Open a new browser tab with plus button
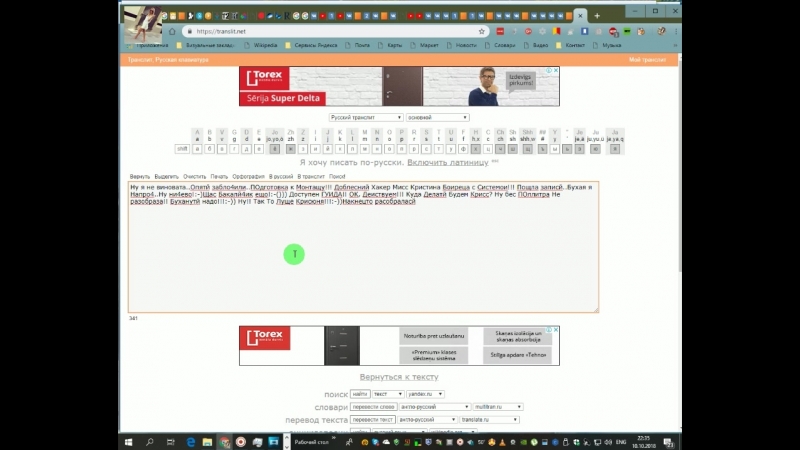The image size is (800, 450). 597,16
